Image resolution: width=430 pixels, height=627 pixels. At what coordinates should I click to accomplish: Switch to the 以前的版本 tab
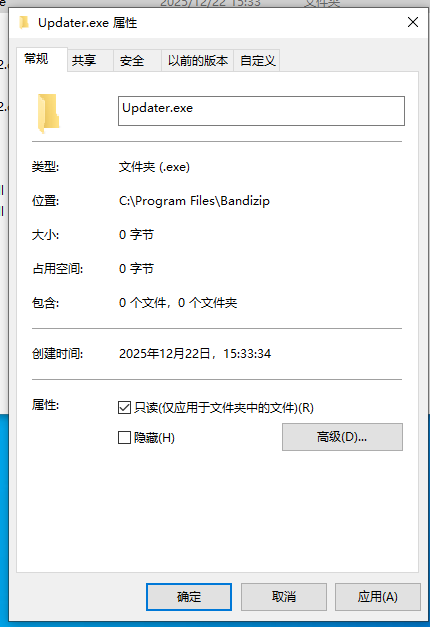[x=198, y=60]
